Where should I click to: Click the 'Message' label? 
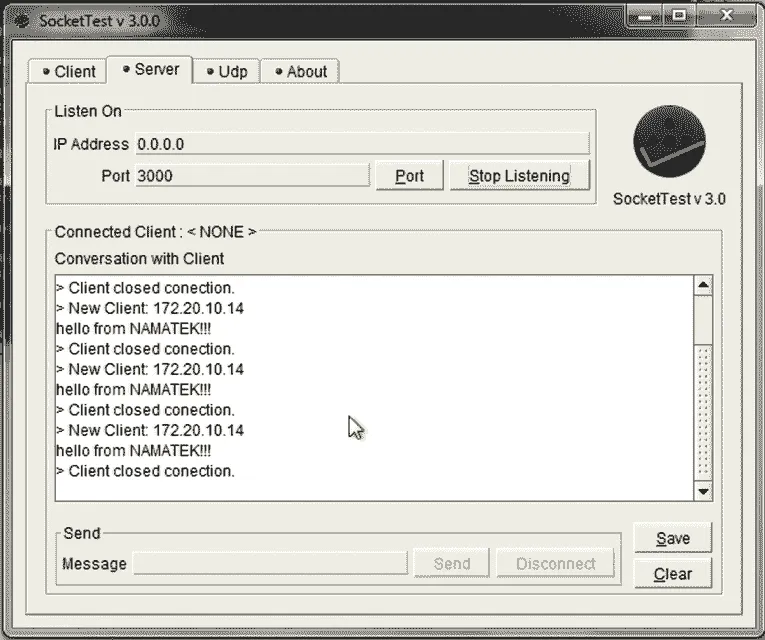pyautogui.click(x=94, y=564)
